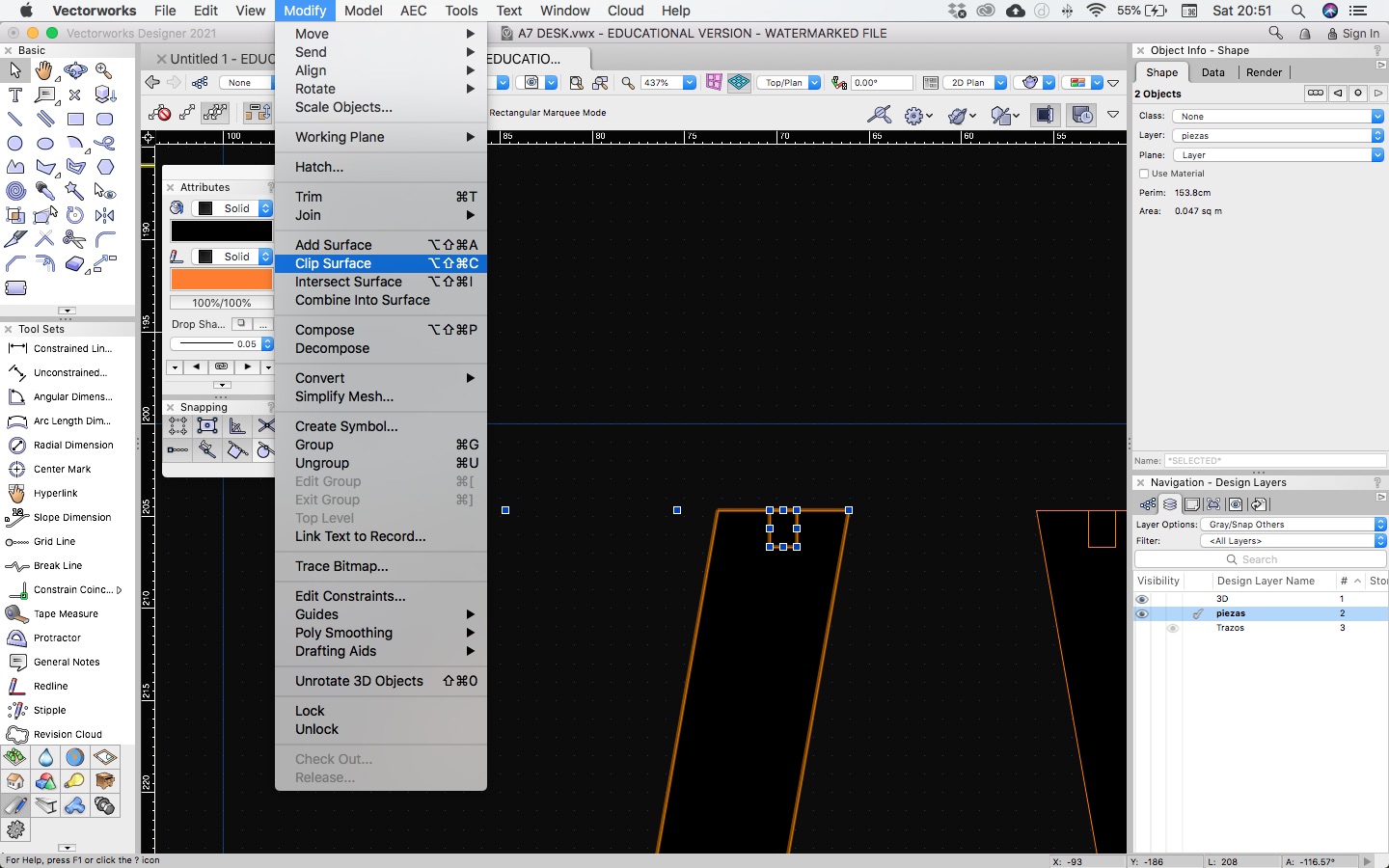Pick the Rectangle drawing tool

[75, 120]
